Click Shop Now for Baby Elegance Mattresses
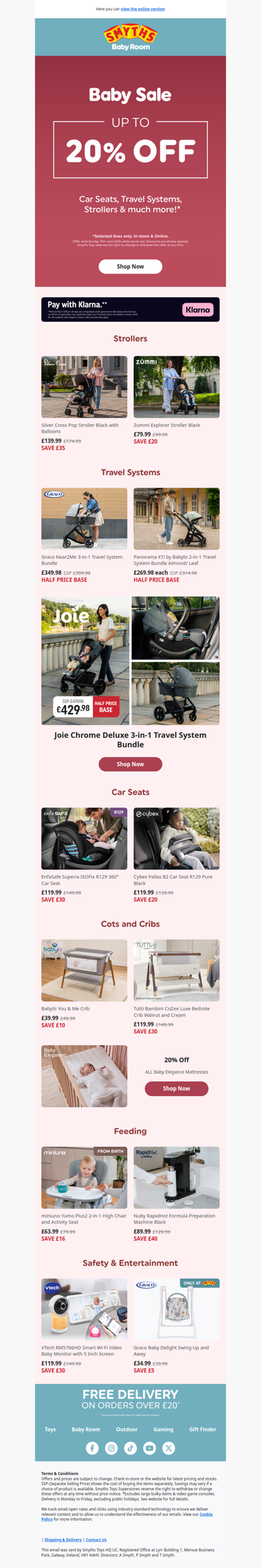 176,1088
